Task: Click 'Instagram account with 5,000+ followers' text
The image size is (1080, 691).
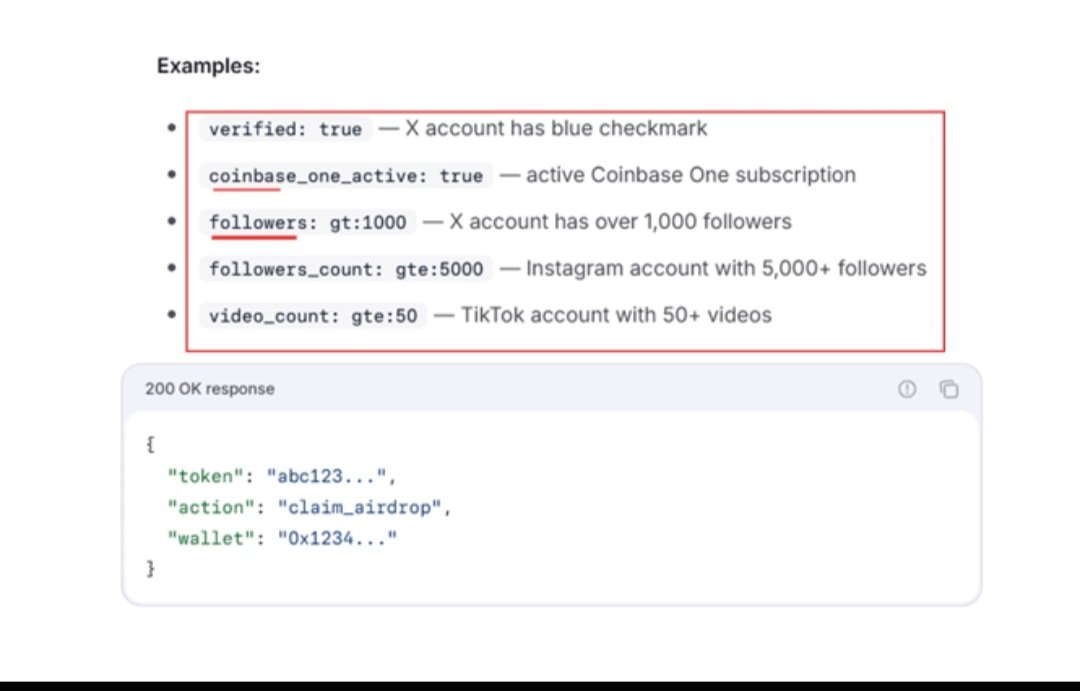Action: 726,268
